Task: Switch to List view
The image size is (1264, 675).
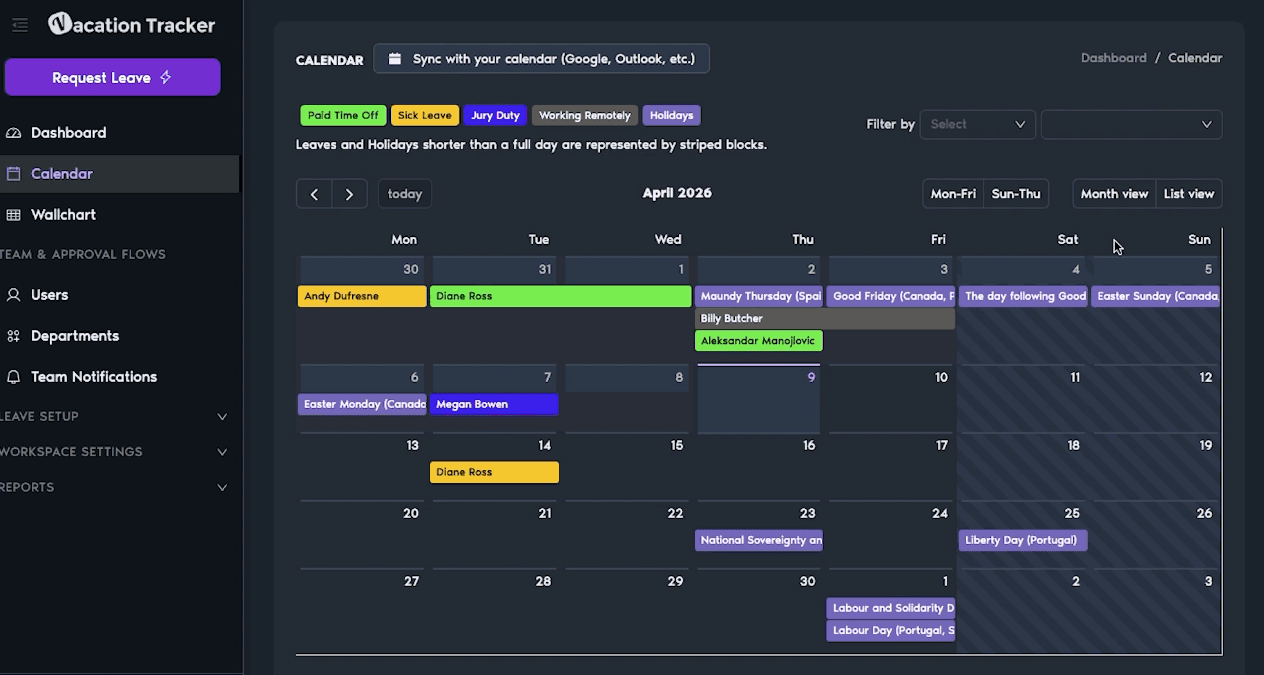Action: 1188,194
